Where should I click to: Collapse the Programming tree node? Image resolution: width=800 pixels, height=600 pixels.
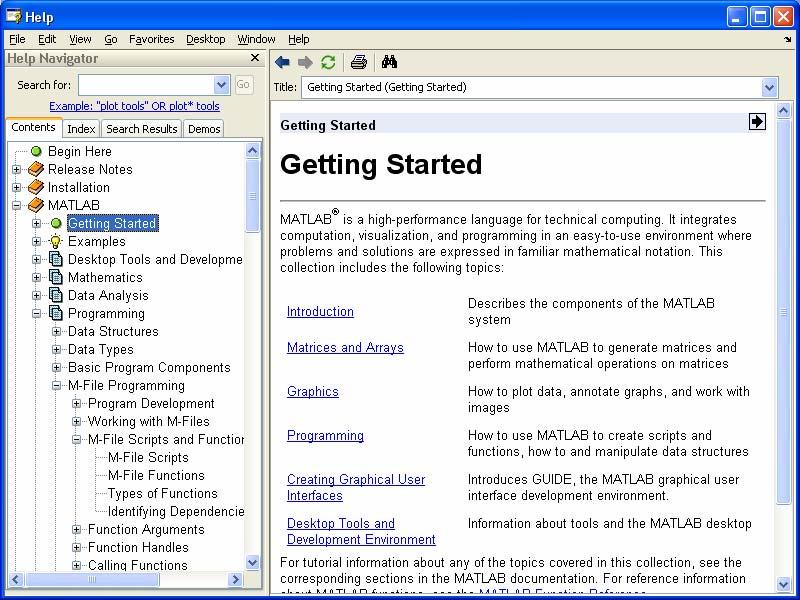click(36, 313)
